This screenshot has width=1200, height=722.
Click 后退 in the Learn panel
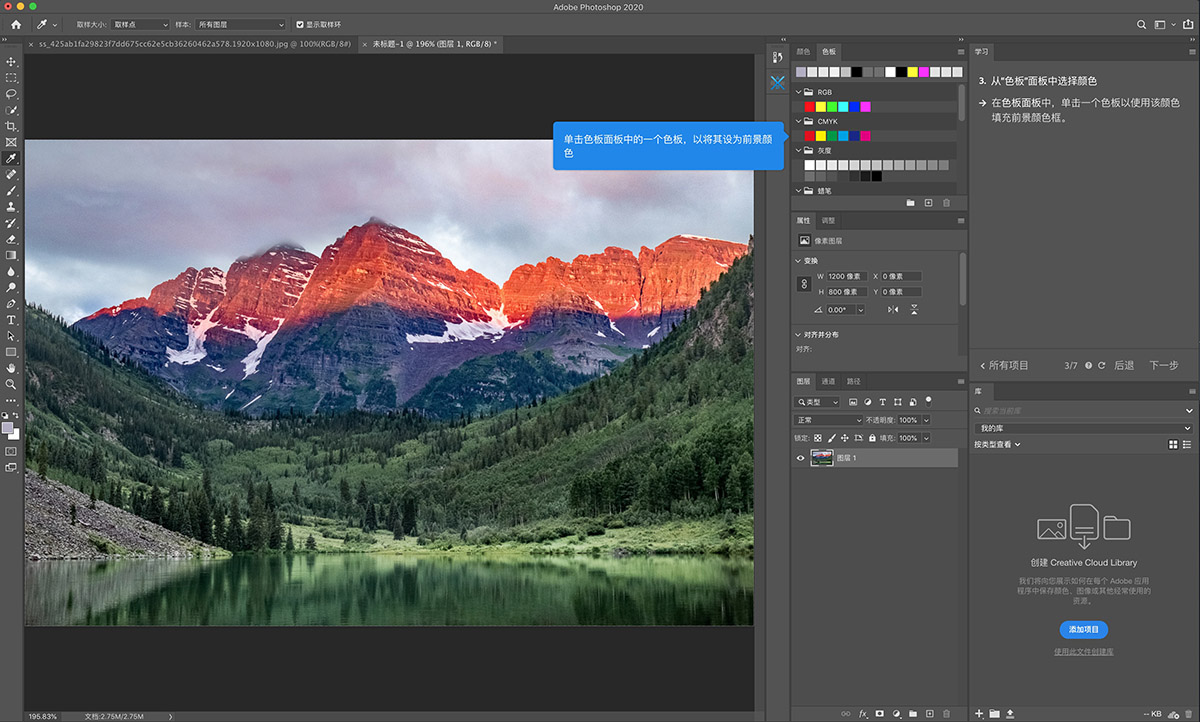1124,366
